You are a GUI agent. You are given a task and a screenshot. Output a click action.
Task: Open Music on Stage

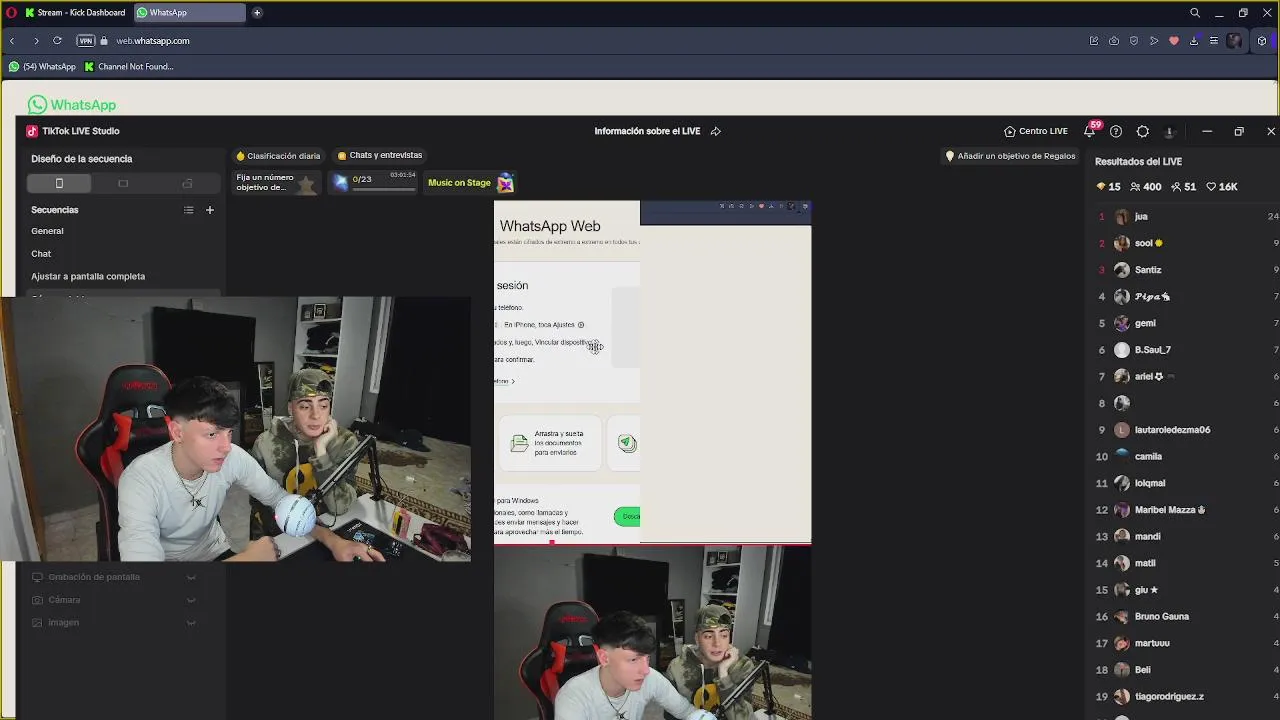click(x=470, y=183)
